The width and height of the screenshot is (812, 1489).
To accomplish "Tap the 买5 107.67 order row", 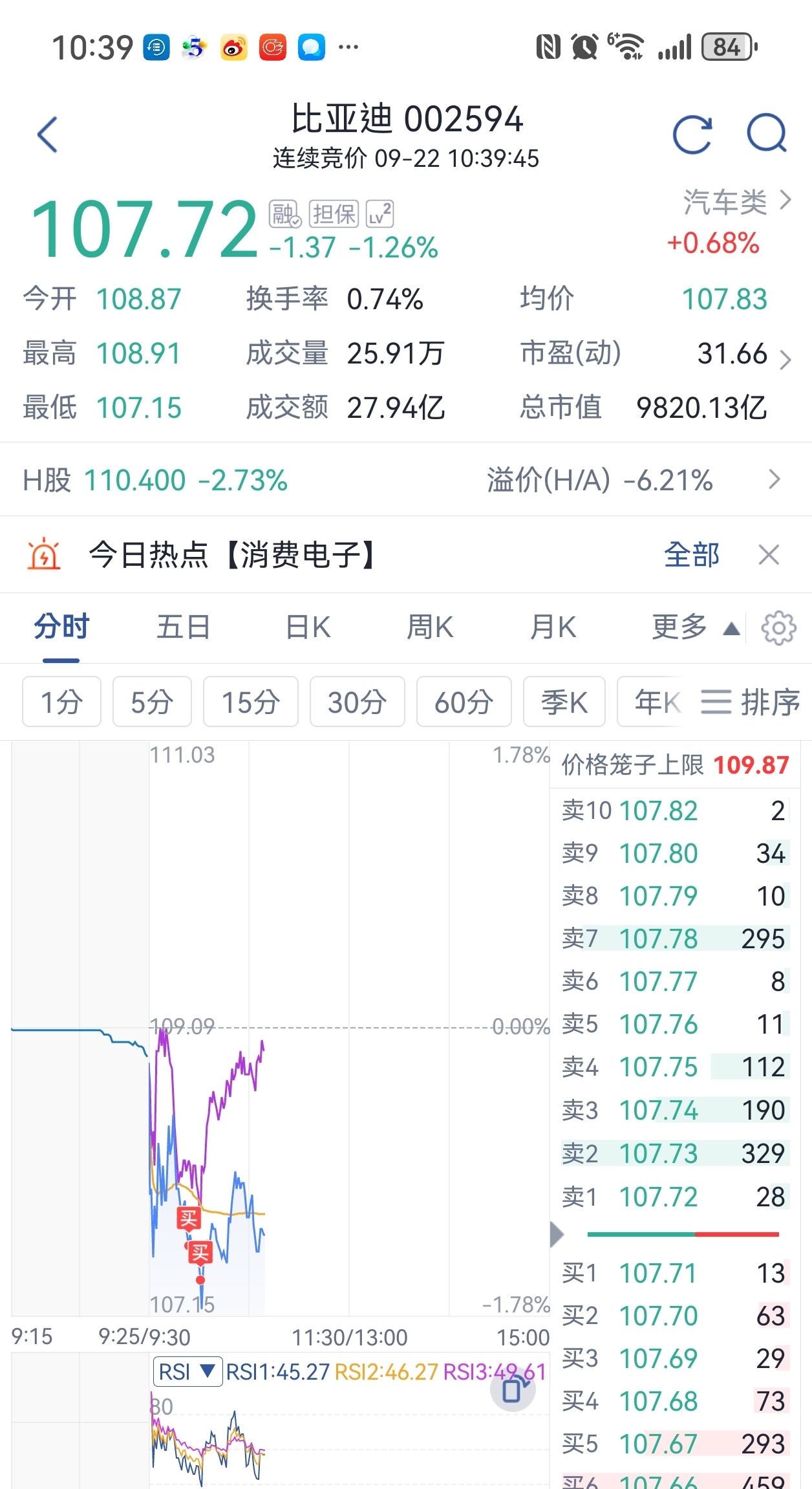I will 675,1444.
